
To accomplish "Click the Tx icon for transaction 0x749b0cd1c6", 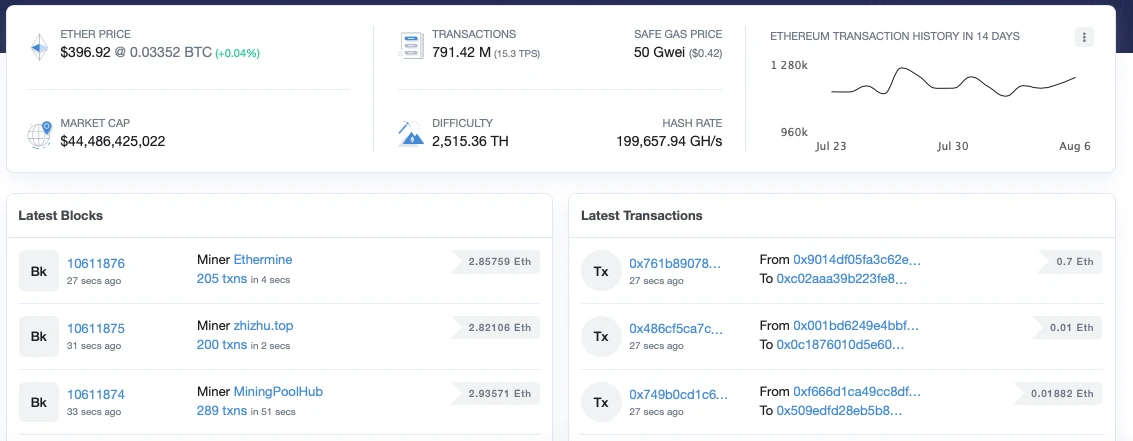I will point(601,402).
